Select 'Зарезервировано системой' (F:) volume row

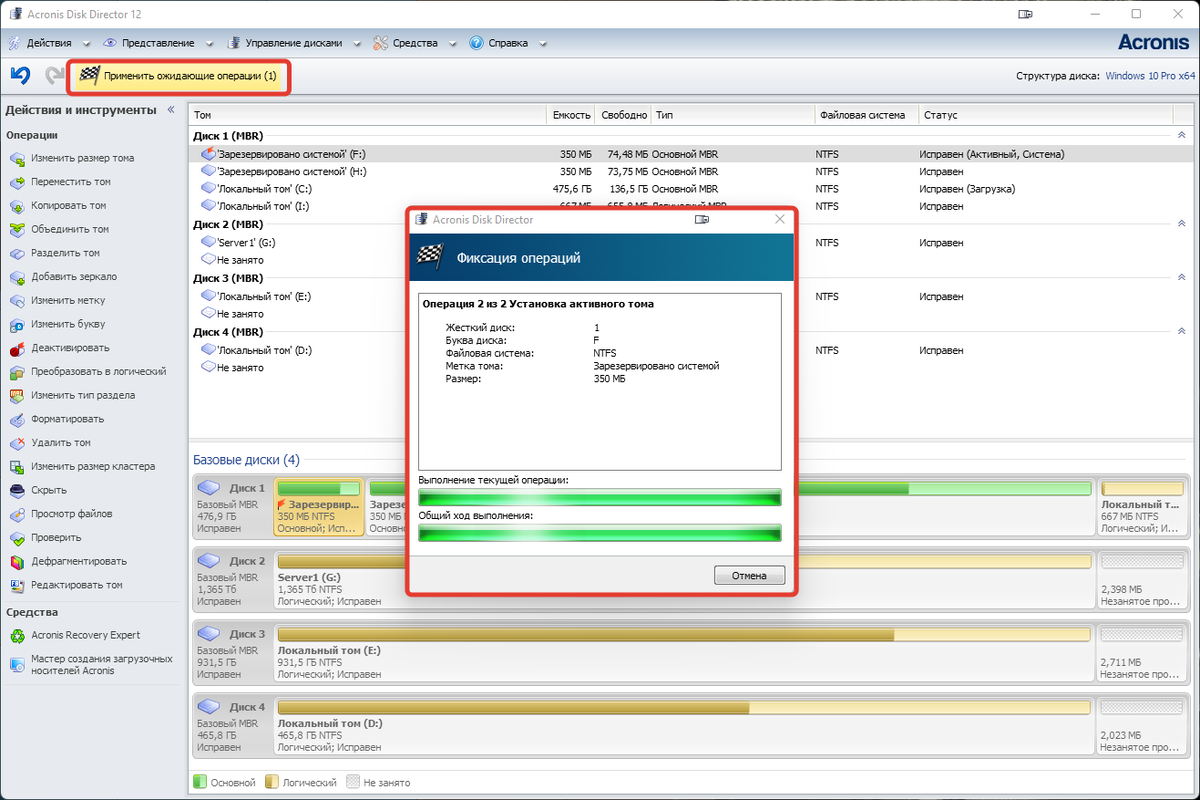690,154
